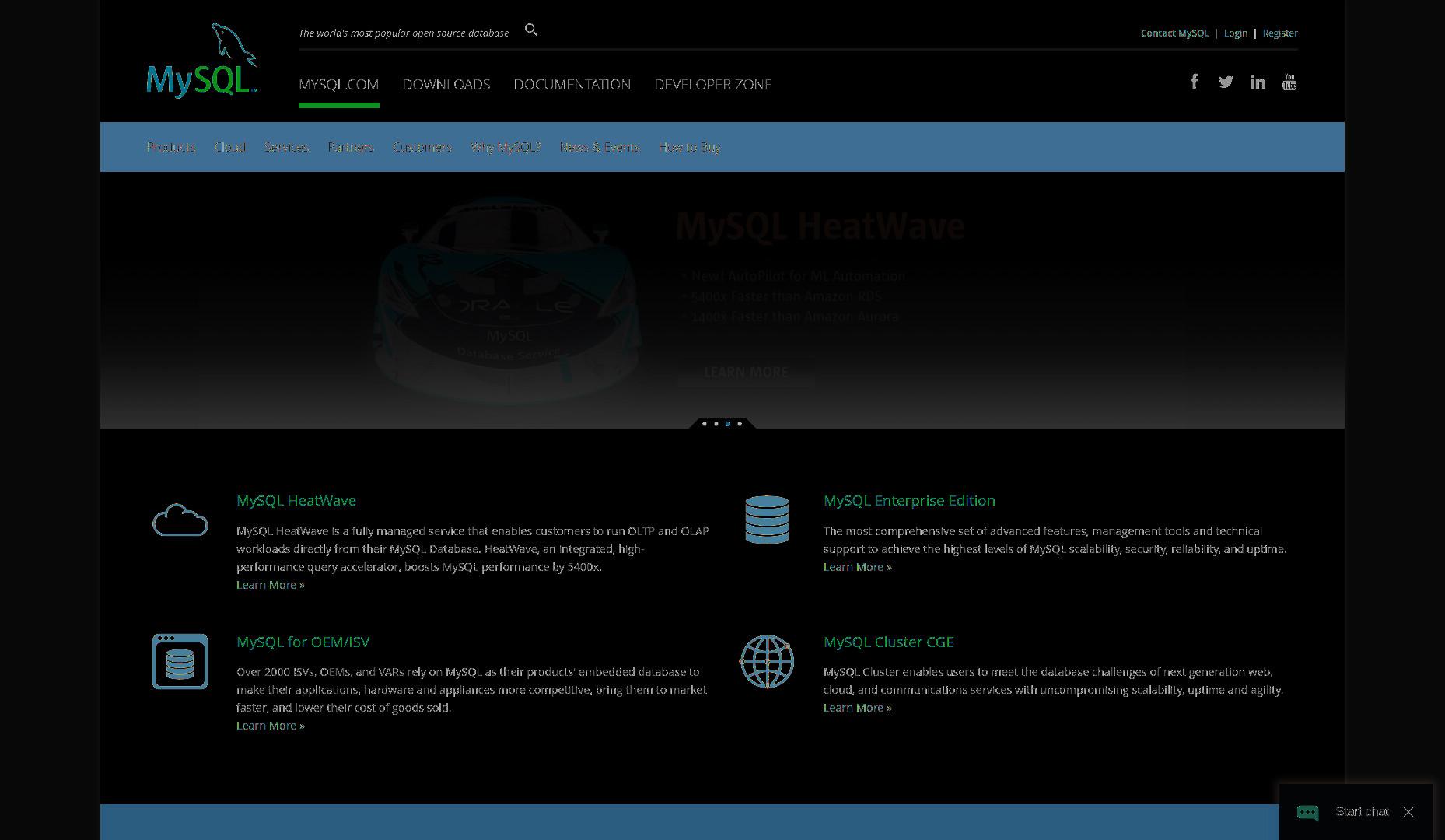Click the green chat bubble icon
The image size is (1445, 840).
(x=1307, y=813)
